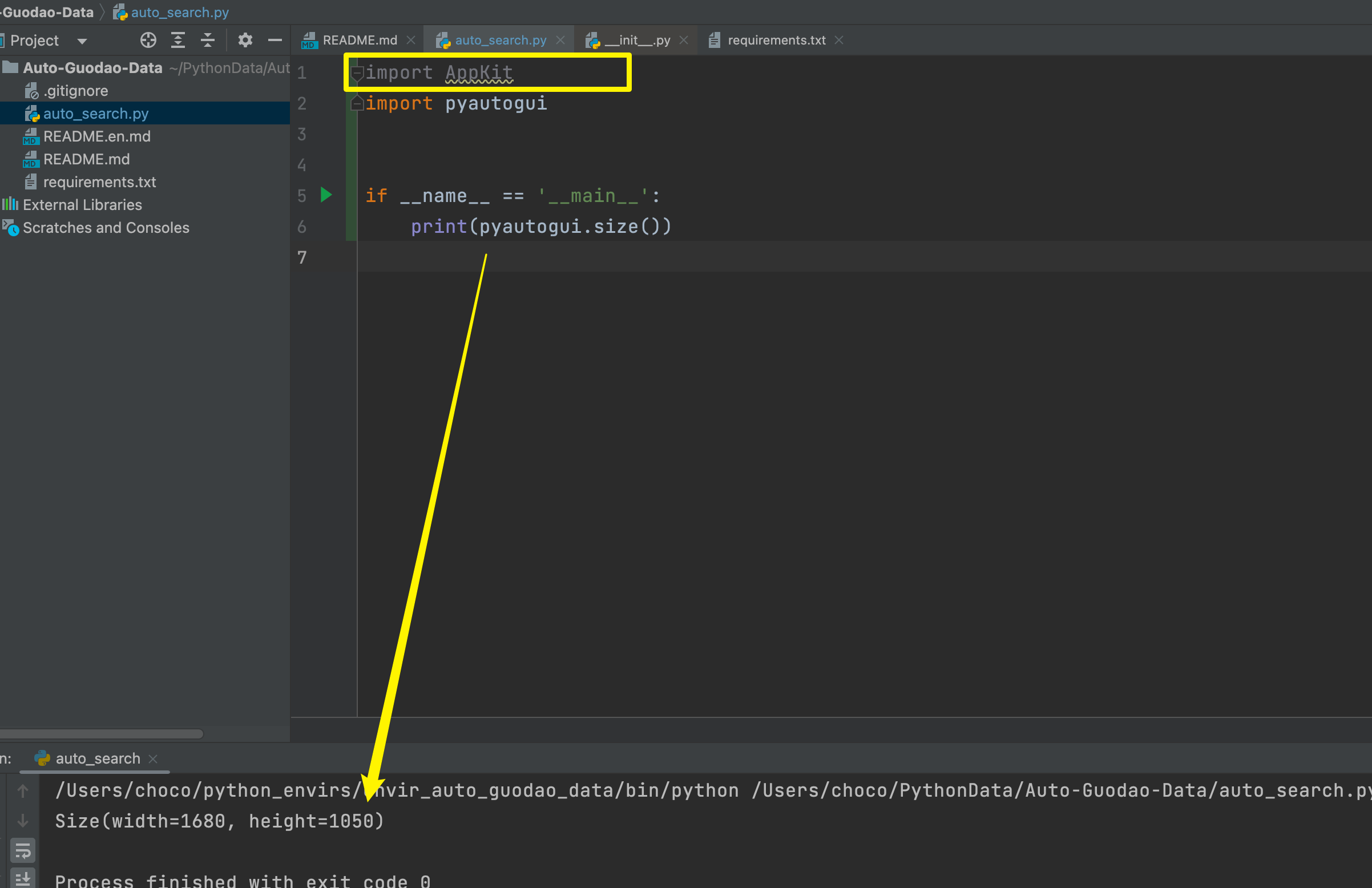This screenshot has height=888, width=1372.
Task: Click print(pyautogui.size()) on line 6
Action: point(540,227)
